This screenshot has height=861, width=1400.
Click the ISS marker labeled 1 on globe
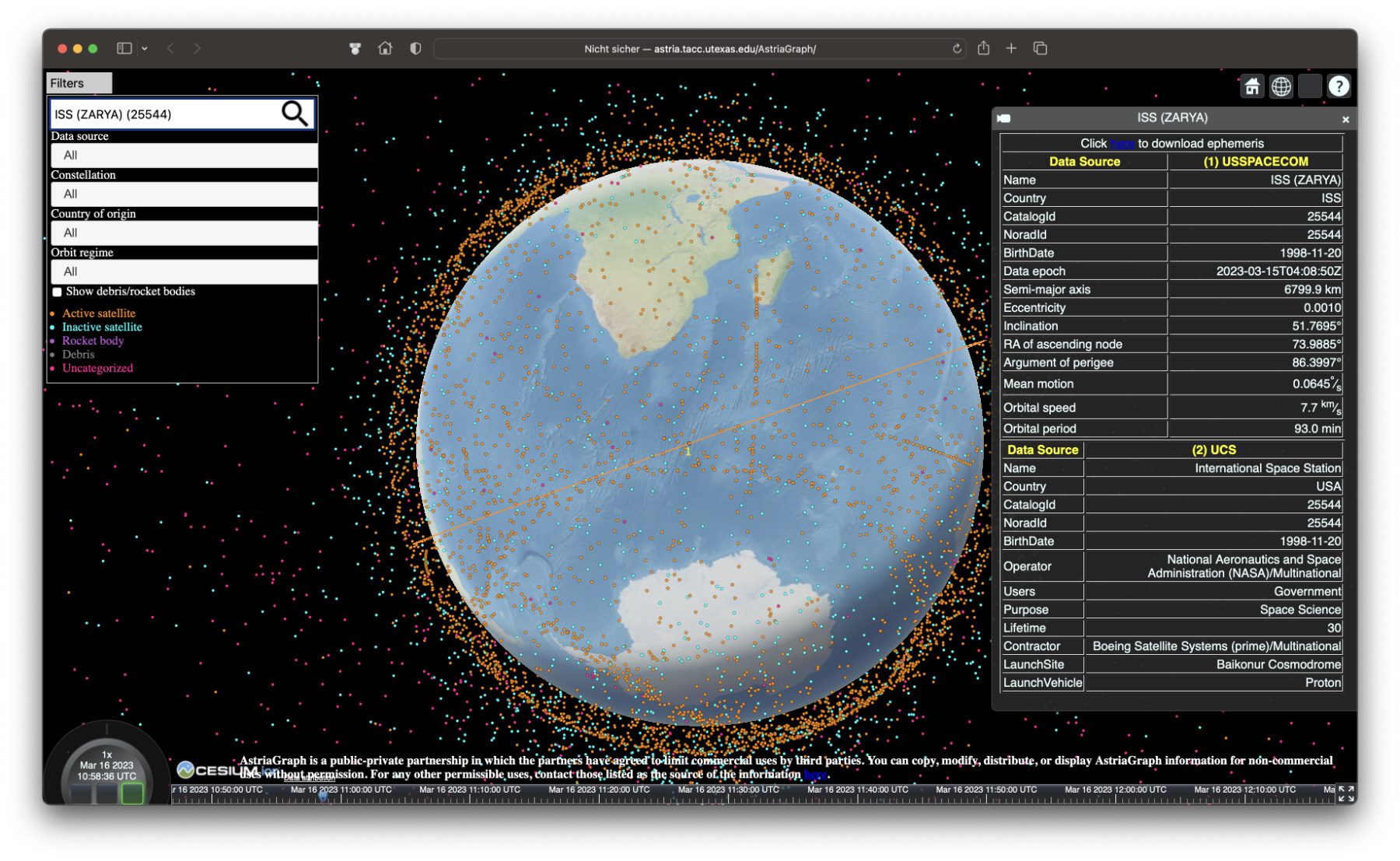click(688, 450)
